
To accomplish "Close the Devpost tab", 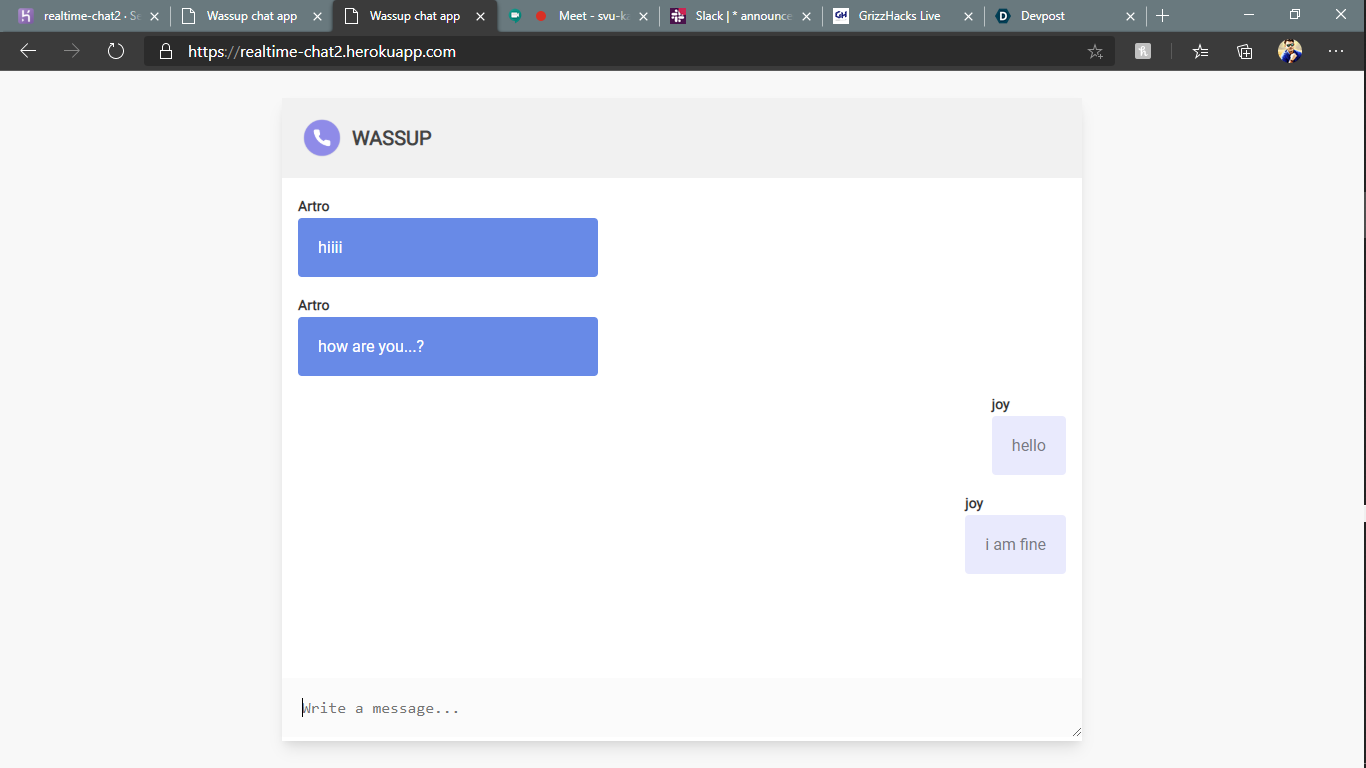I will pos(1131,16).
